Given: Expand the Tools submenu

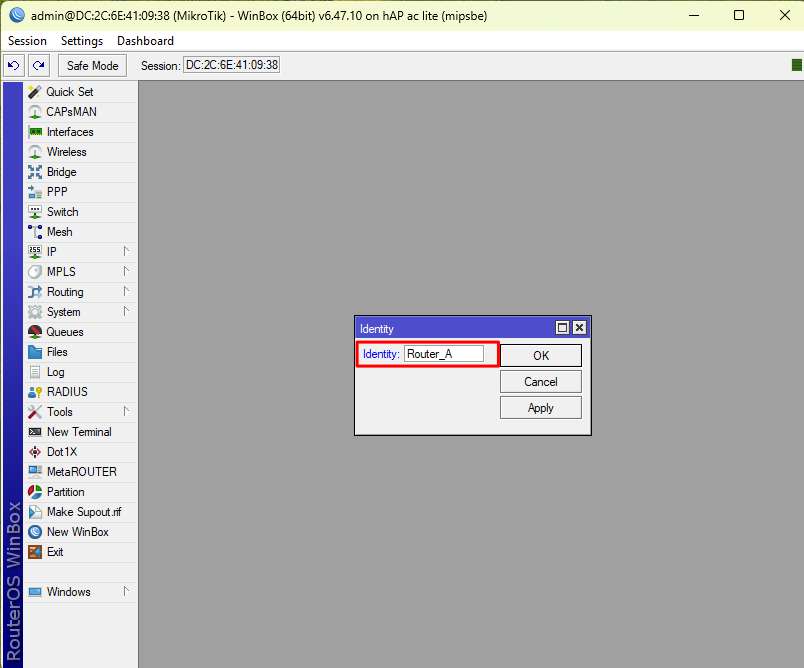Looking at the screenshot, I should pos(126,412).
